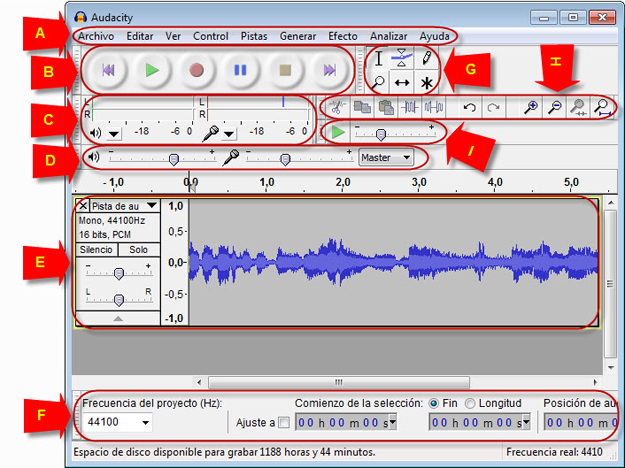
Task: Close the audio track with X button
Action: pos(83,206)
